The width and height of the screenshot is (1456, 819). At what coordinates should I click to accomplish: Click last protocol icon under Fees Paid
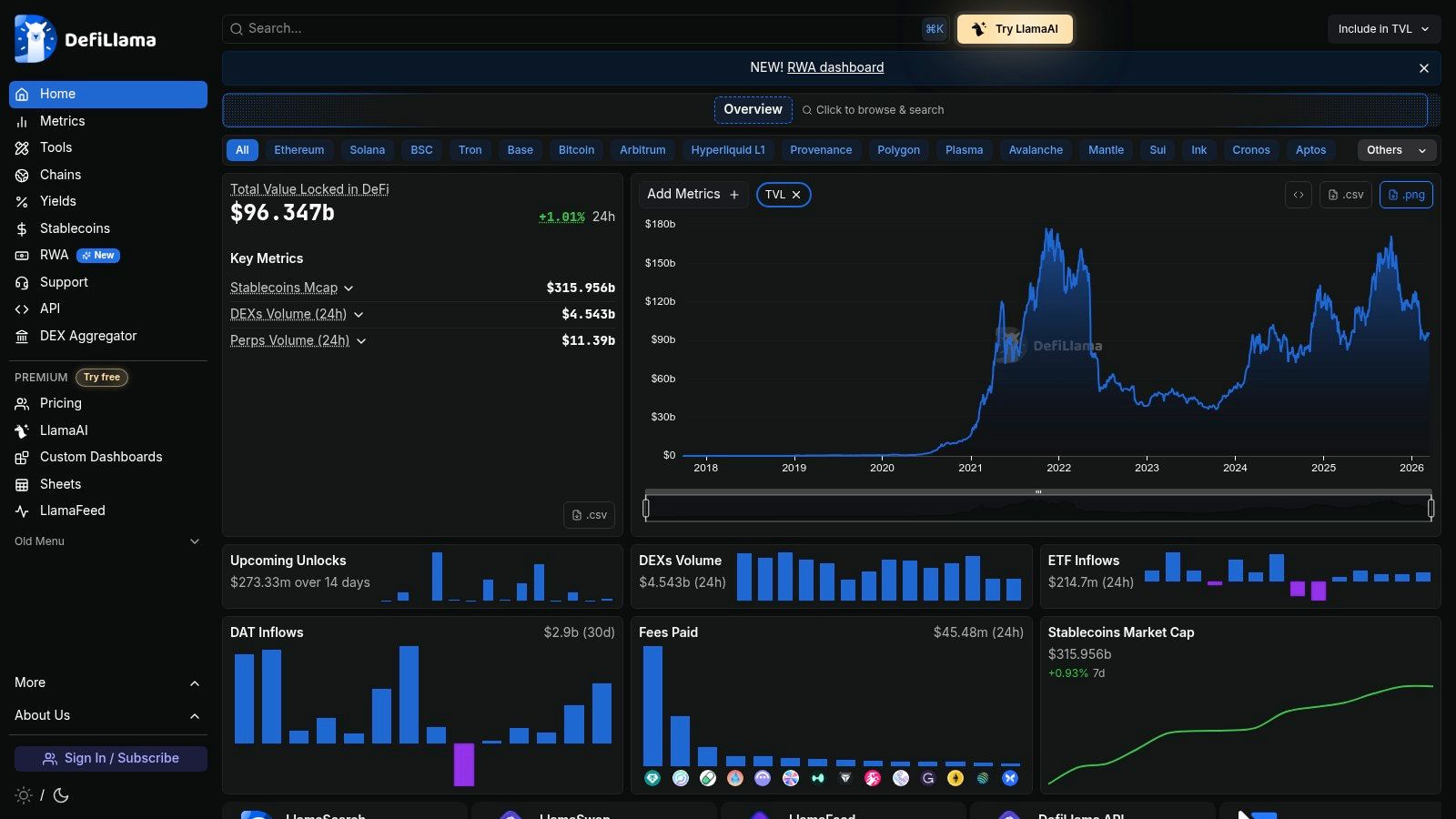1010,778
